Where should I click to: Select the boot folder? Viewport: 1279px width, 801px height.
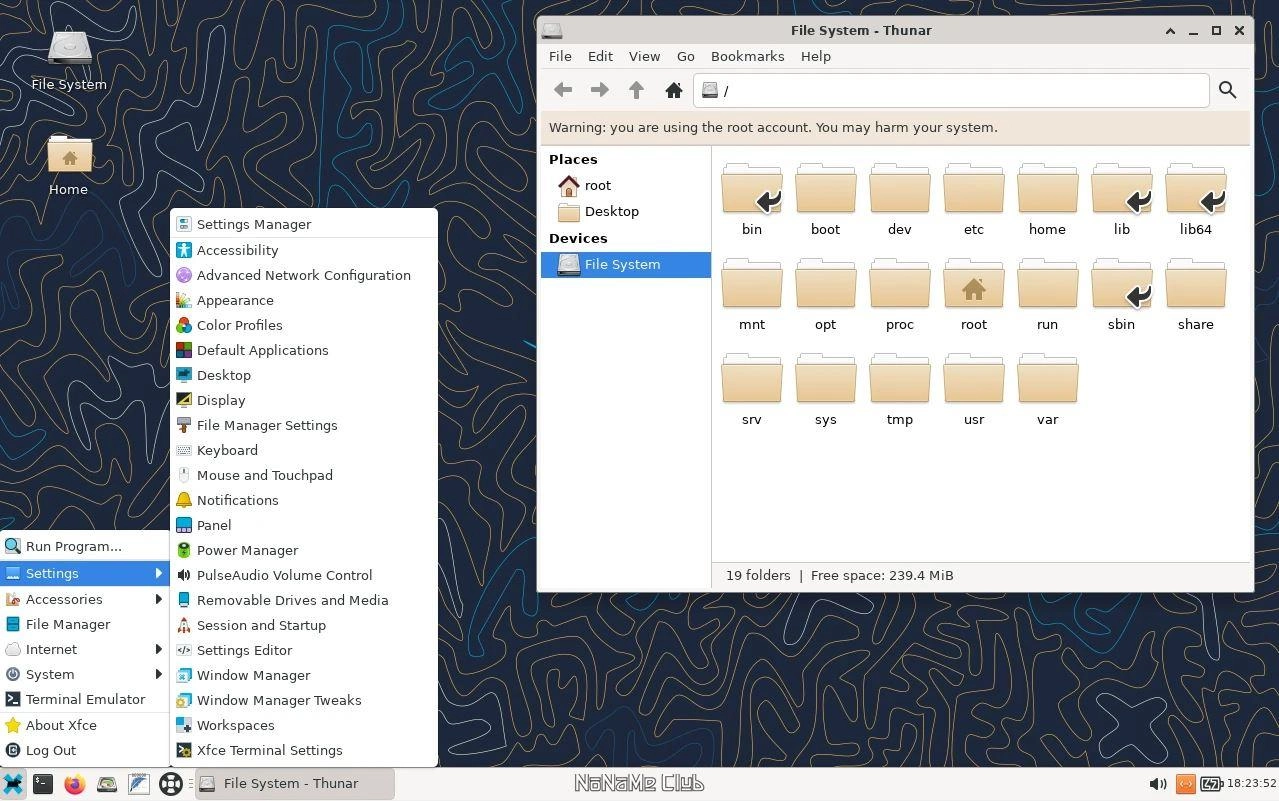click(x=826, y=200)
